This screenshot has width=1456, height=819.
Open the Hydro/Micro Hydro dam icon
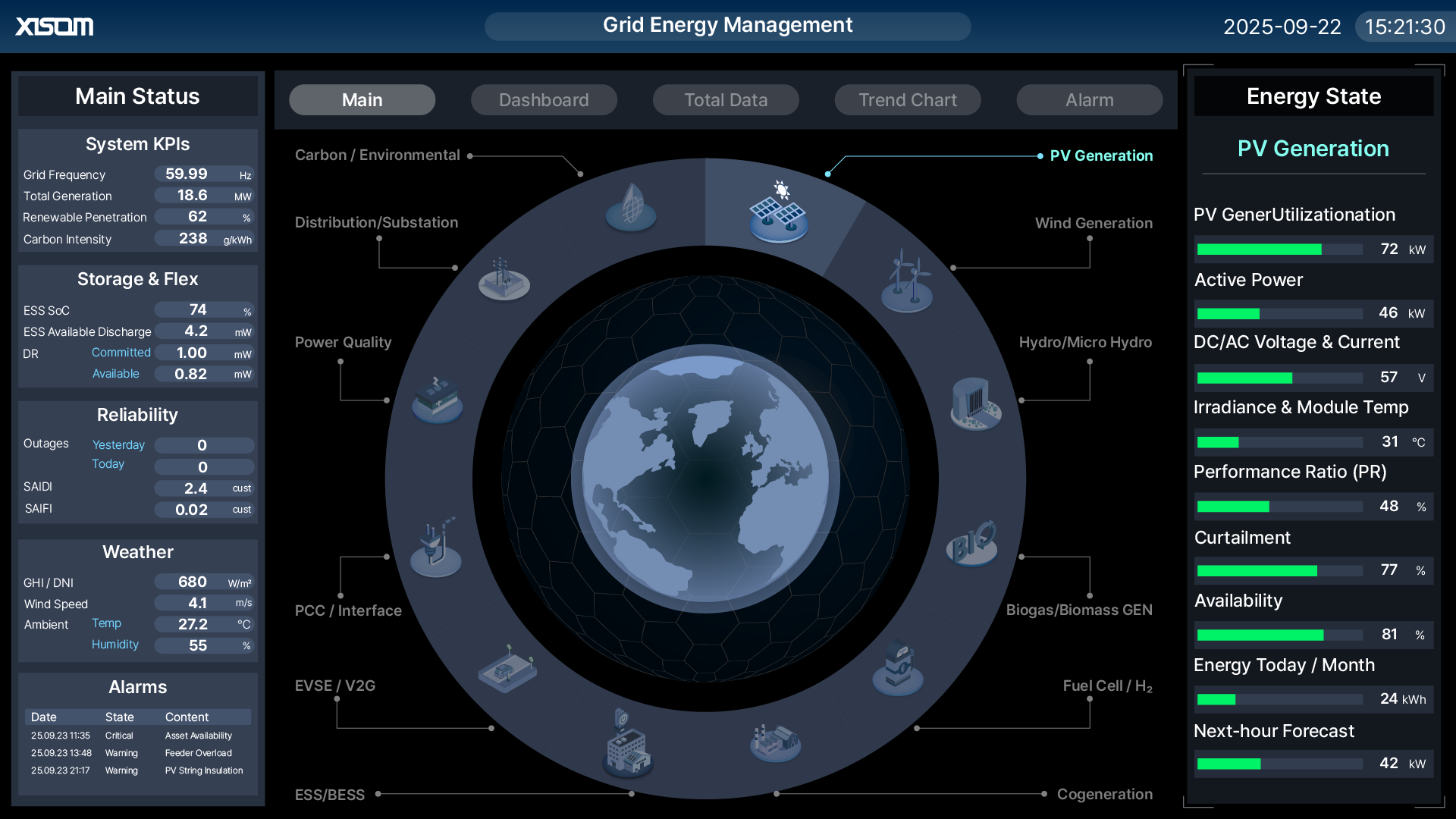(x=975, y=404)
